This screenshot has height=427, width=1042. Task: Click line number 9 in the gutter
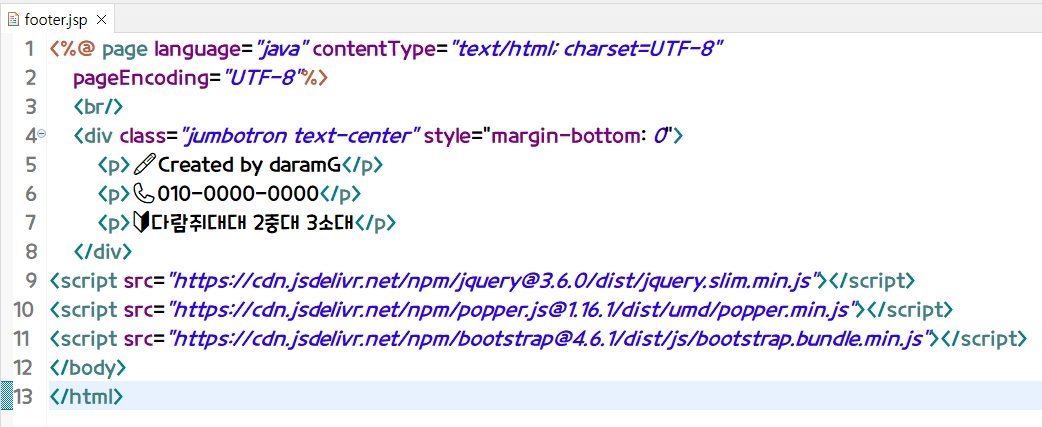[x=30, y=281]
